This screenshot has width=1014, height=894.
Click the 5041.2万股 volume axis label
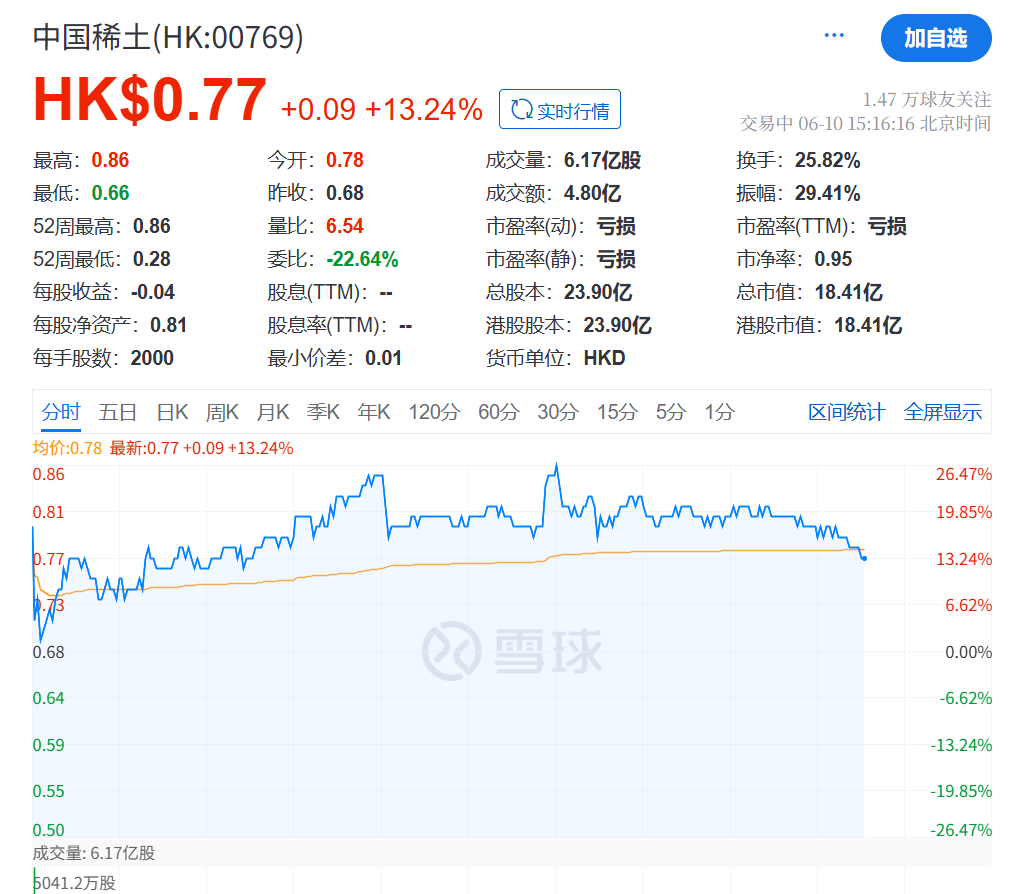(x=74, y=883)
